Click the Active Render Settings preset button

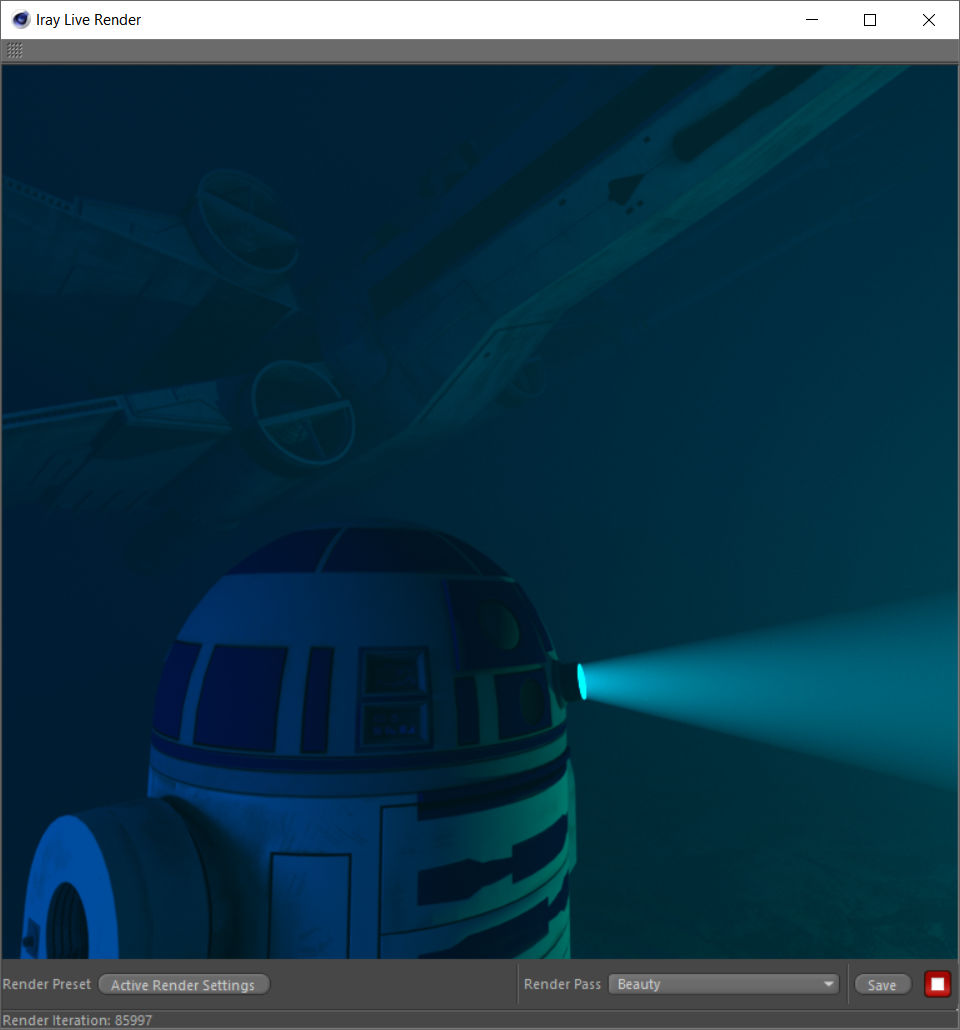pyautogui.click(x=183, y=985)
